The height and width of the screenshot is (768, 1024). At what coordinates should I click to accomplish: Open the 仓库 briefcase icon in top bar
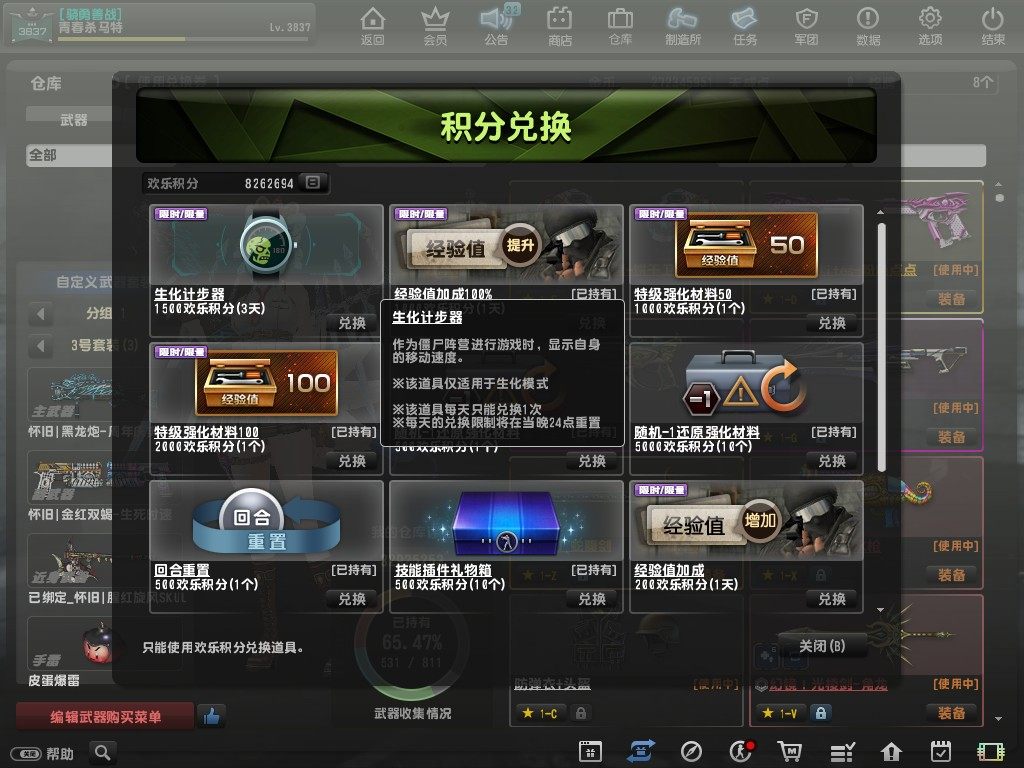pos(620,26)
